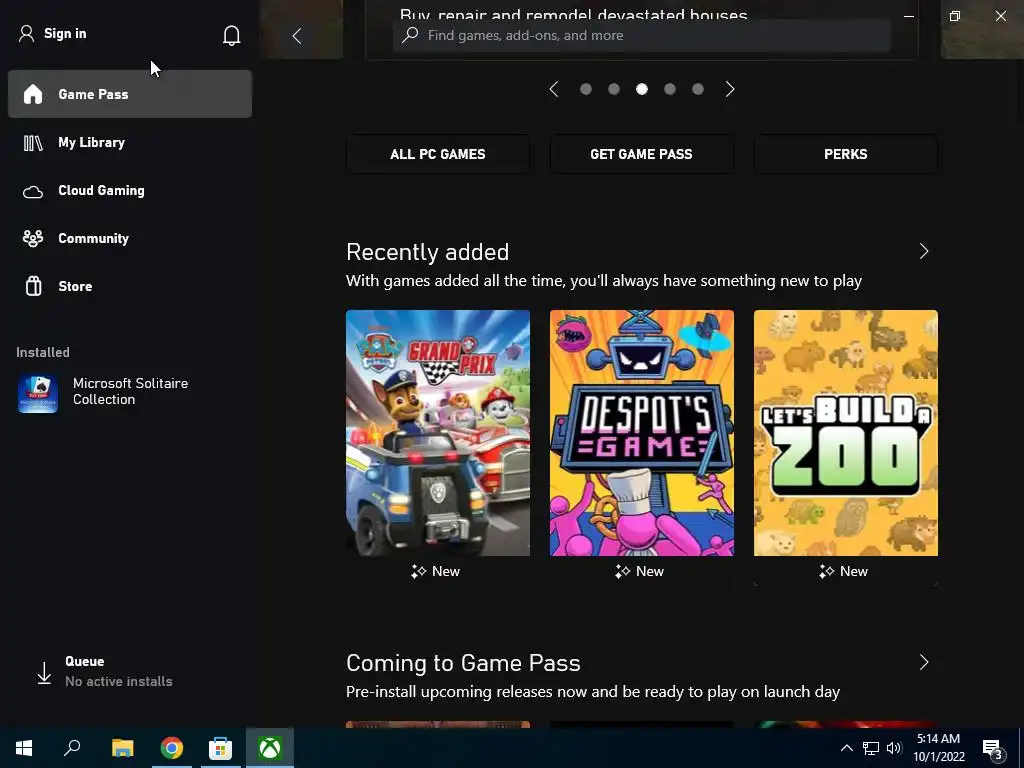Open Cloud Gaming section

pos(130,191)
